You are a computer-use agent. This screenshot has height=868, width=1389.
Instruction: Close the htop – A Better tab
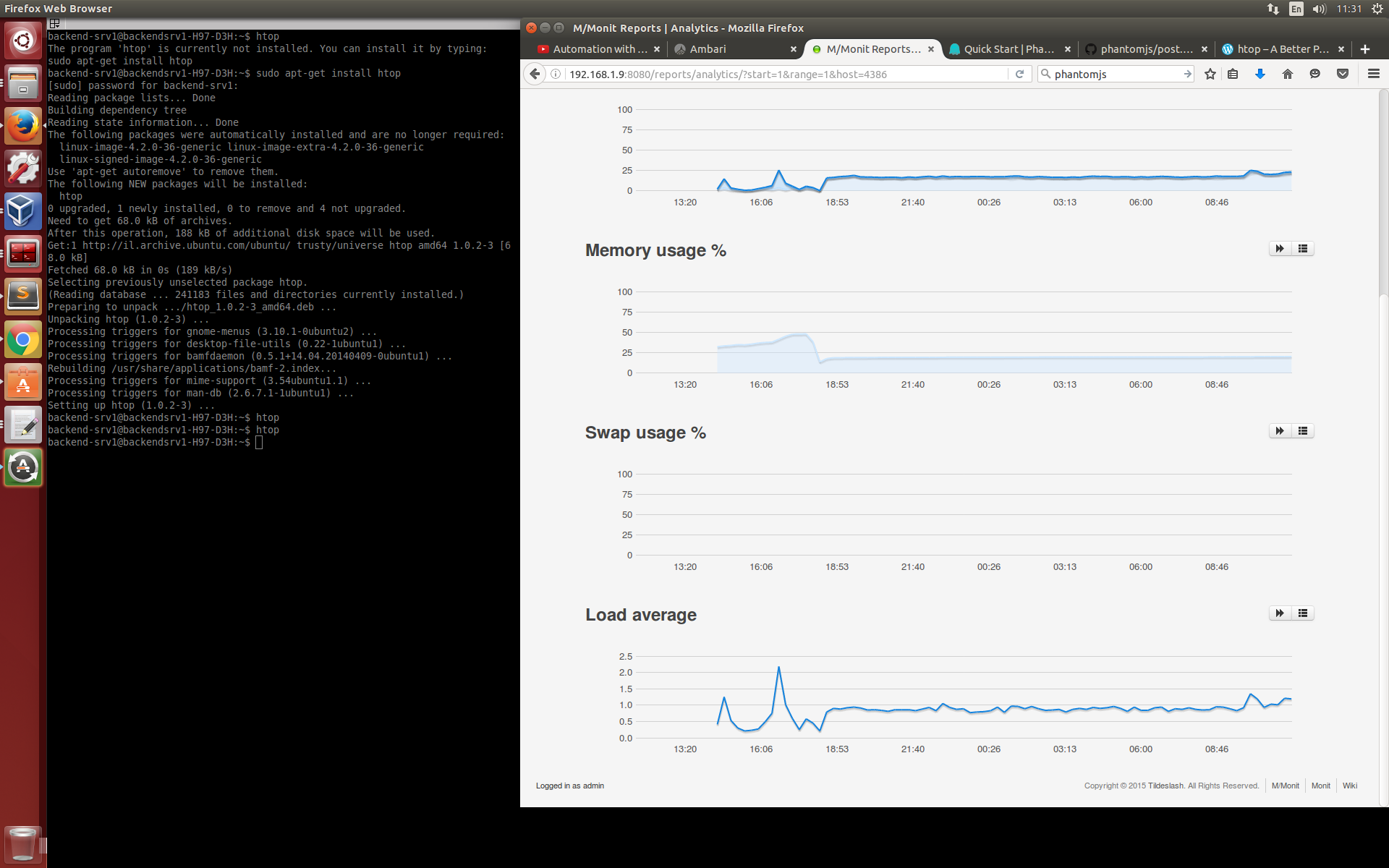click(1341, 49)
